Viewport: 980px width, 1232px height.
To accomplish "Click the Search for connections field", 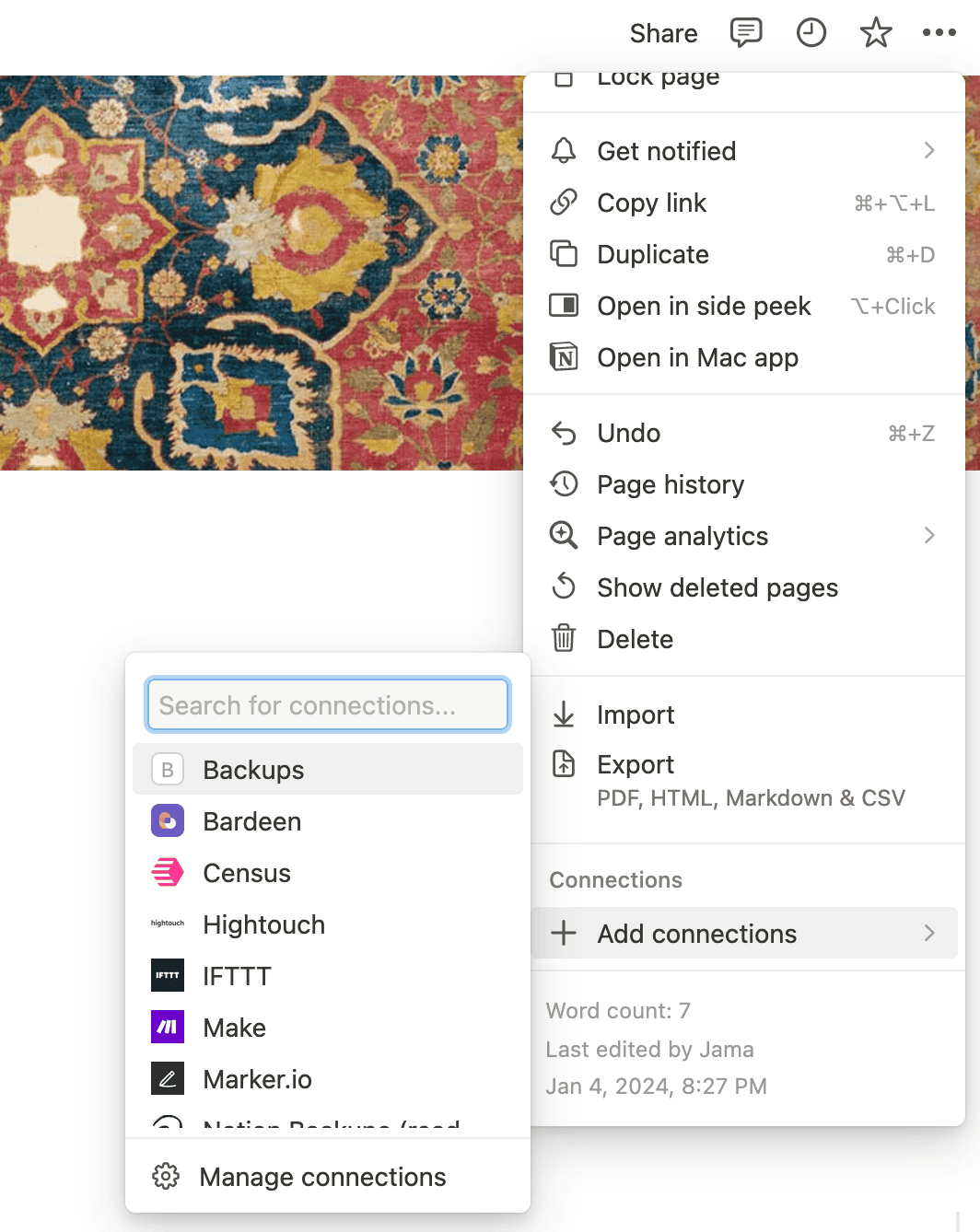I will click(x=327, y=704).
